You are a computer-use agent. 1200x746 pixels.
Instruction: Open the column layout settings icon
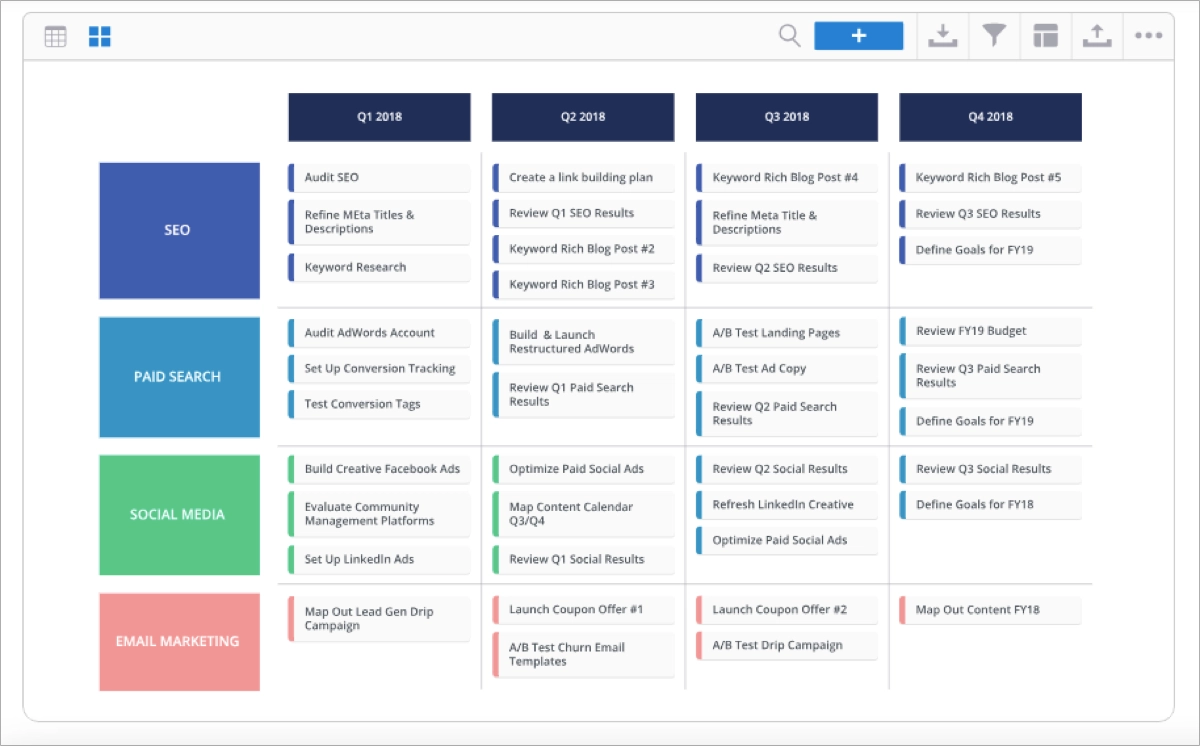[1046, 35]
